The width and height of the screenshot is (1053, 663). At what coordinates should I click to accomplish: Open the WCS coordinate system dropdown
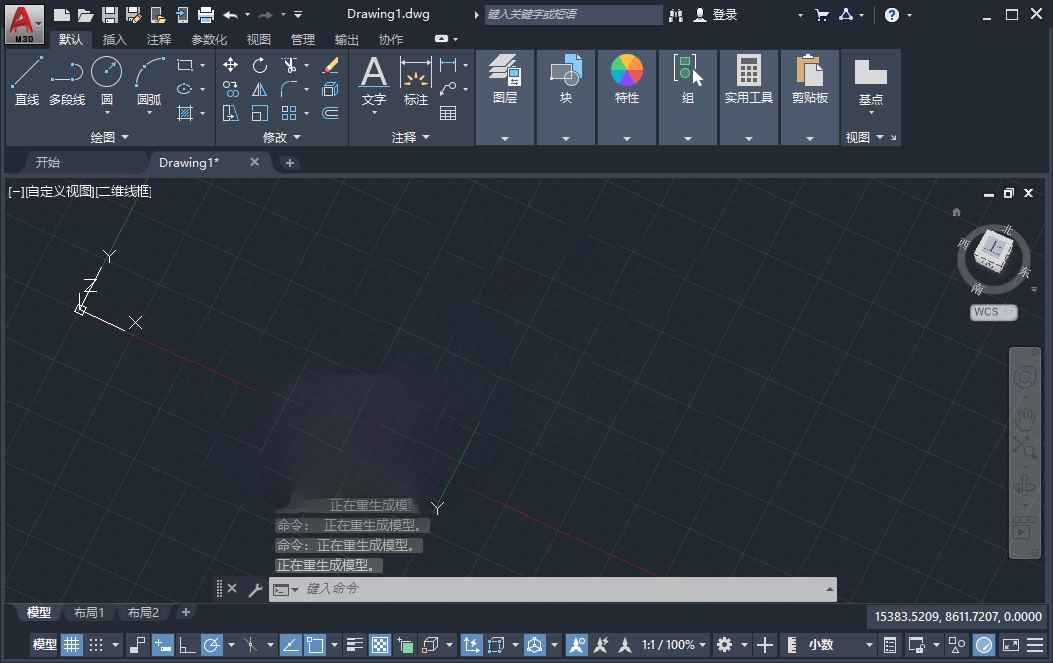pos(993,312)
